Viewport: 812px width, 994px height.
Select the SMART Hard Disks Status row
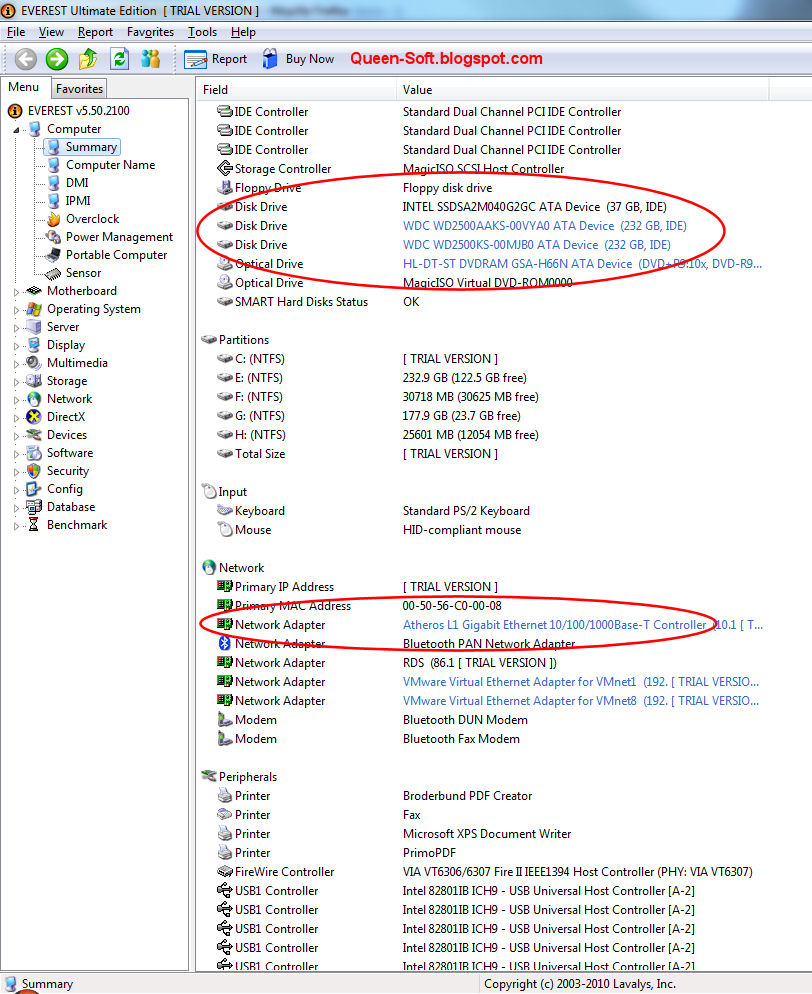pyautogui.click(x=482, y=302)
